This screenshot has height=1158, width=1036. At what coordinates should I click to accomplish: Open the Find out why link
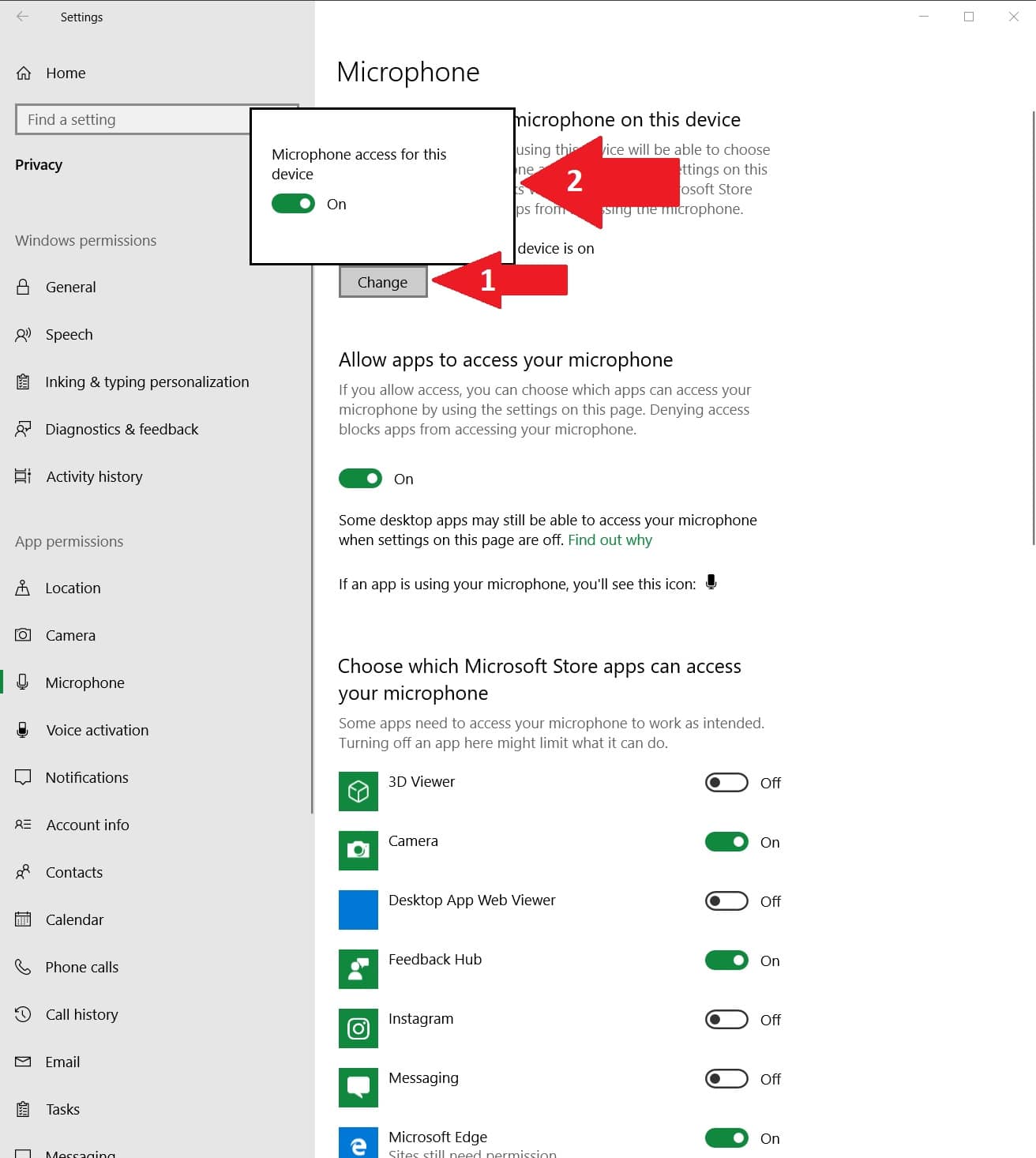[x=610, y=540]
